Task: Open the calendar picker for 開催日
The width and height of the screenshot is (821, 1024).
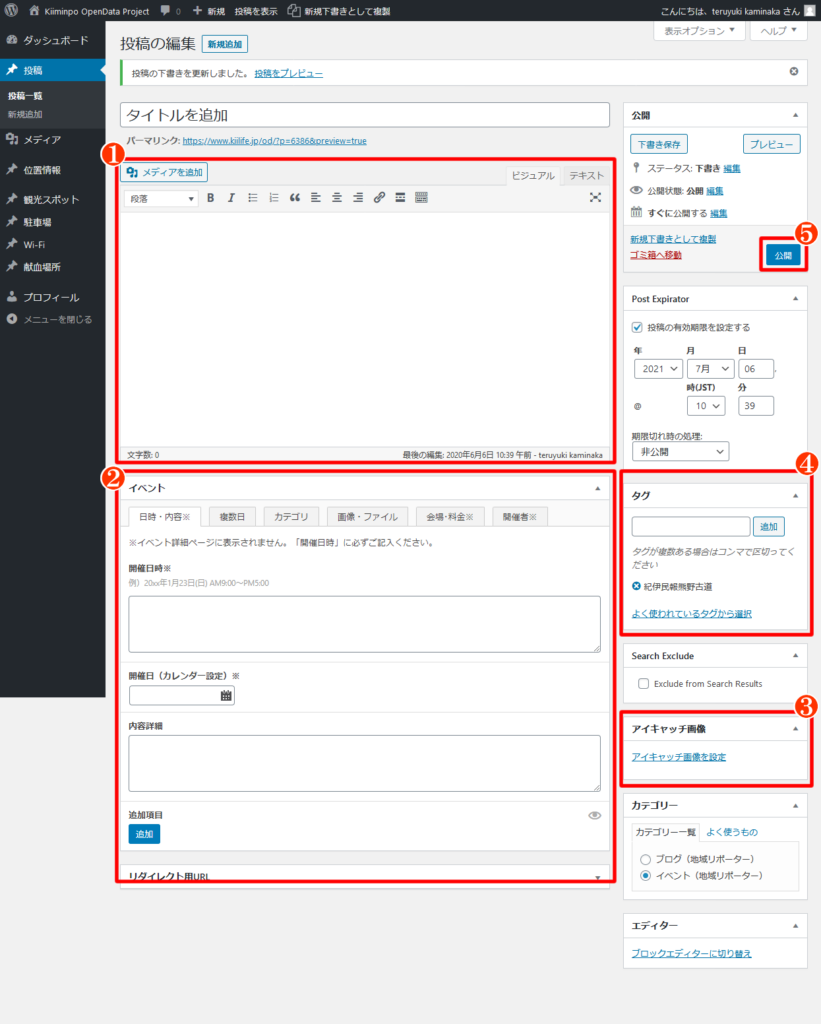Action: coord(226,695)
